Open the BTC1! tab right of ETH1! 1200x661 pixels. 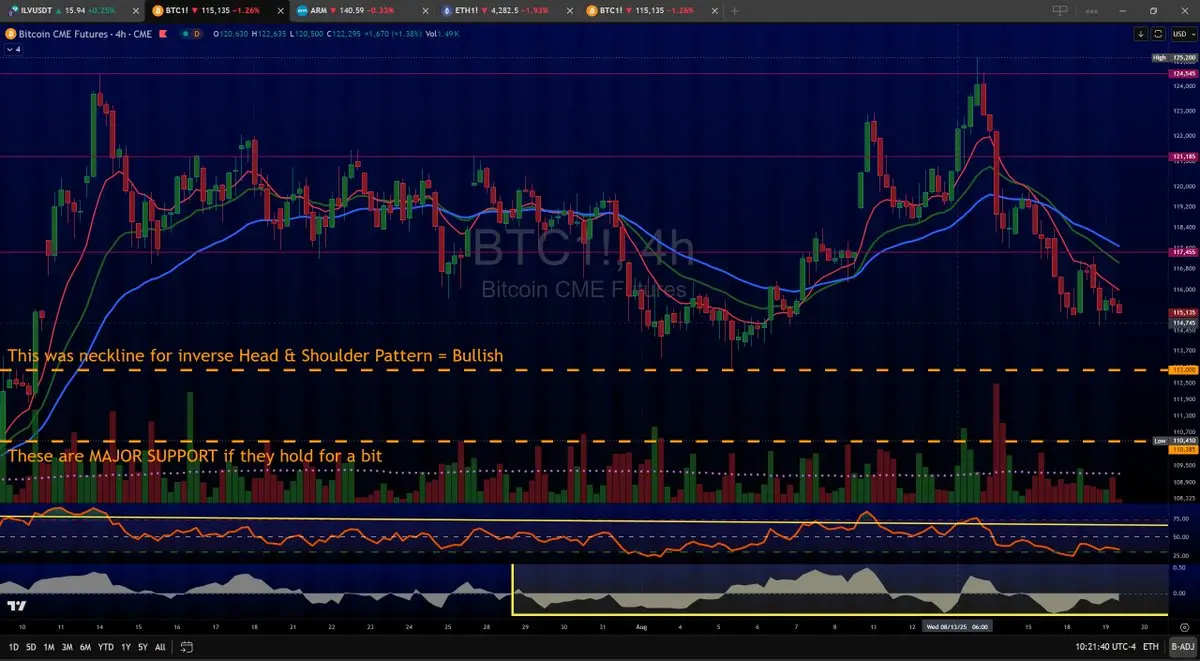(x=652, y=10)
